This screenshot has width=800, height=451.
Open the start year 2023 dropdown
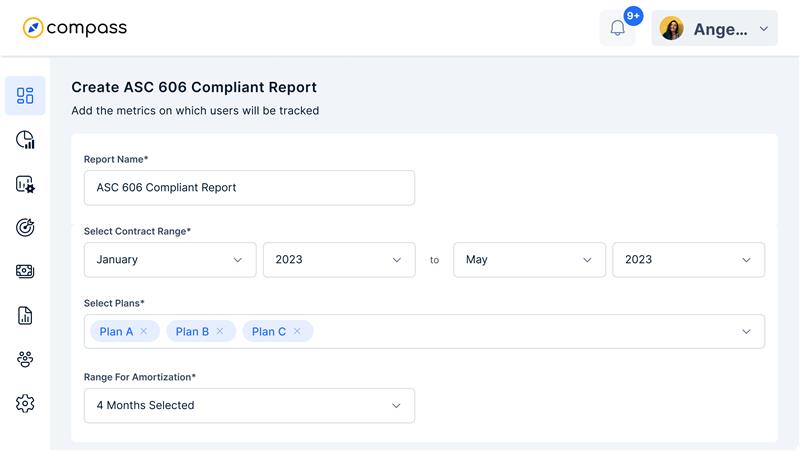339,260
